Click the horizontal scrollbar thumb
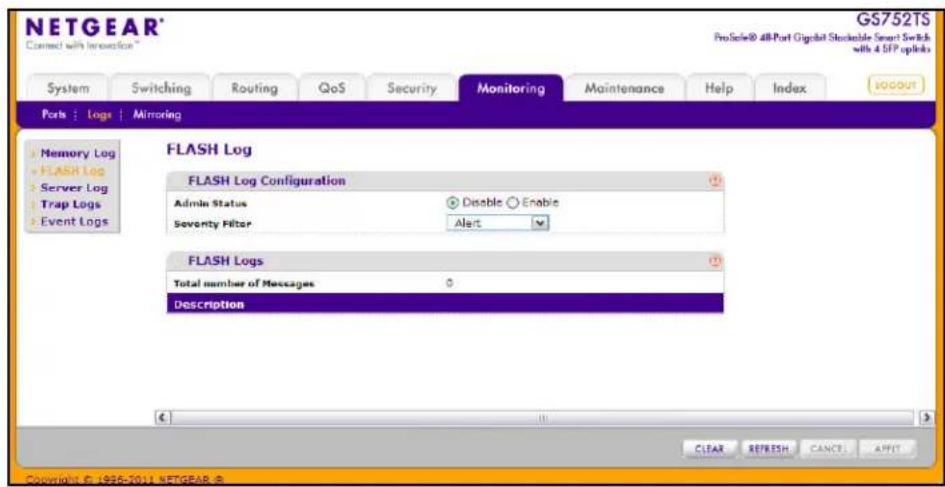Image resolution: width=945 pixels, height=487 pixels. (x=542, y=417)
